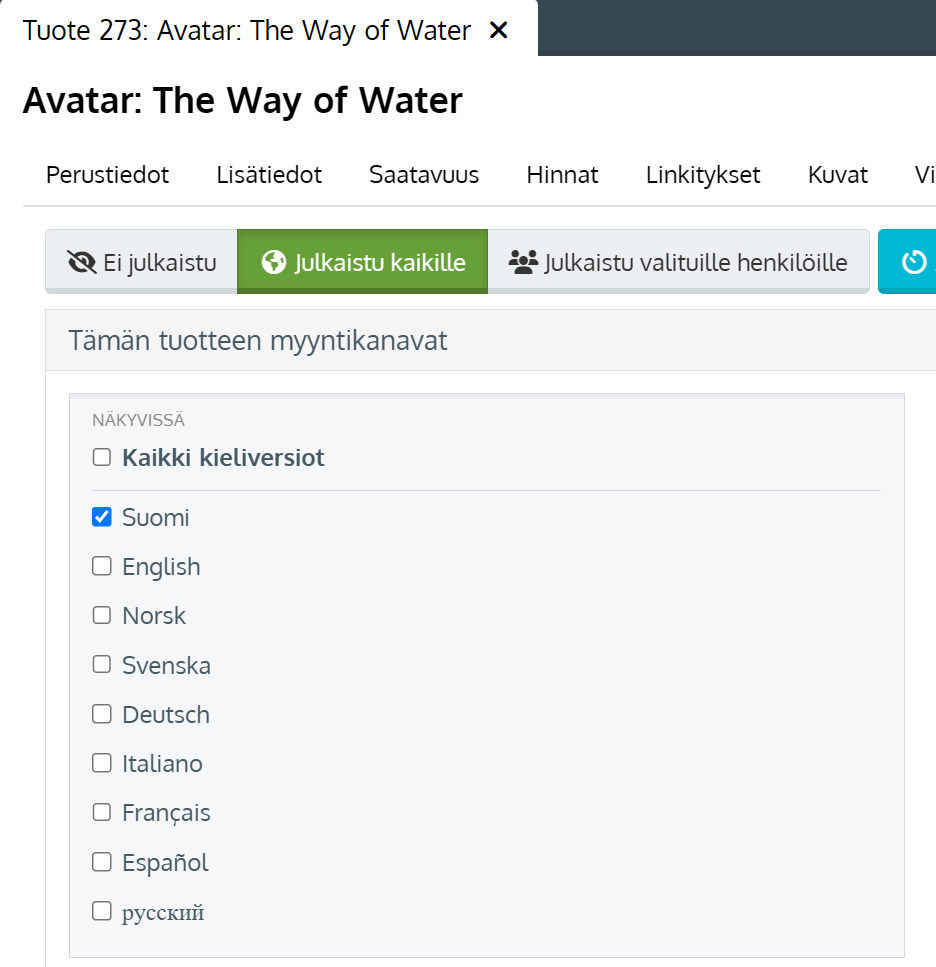Screen dimensions: 936x967
Task: Set publication status to Ei julkaistu
Action: tap(141, 262)
